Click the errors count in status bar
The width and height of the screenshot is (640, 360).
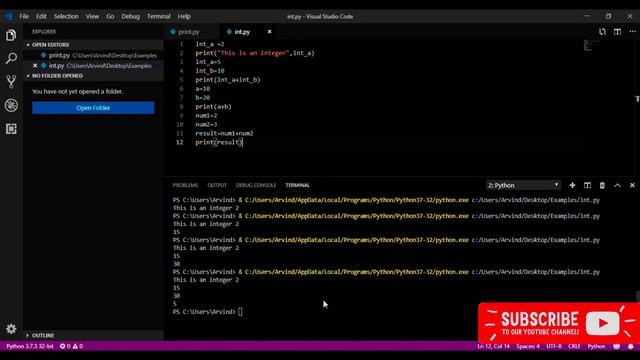pos(65,346)
